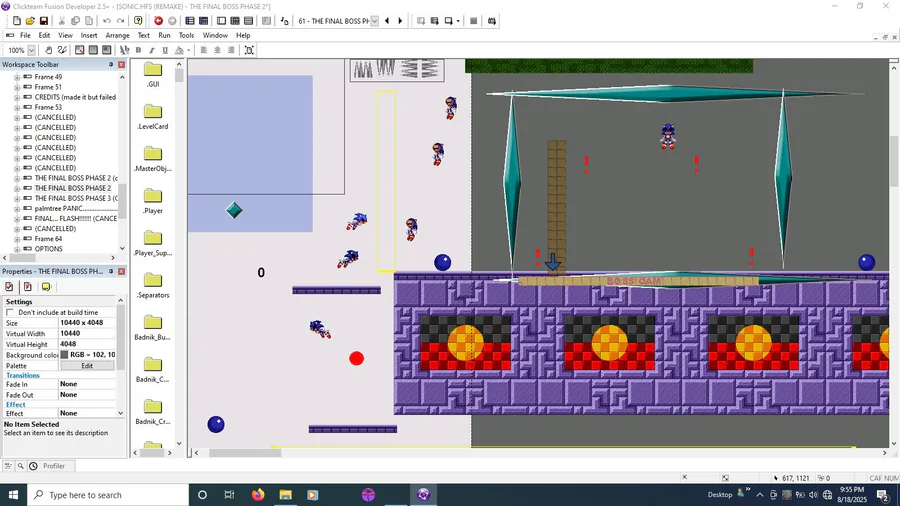Go to the next frame arrow
This screenshot has height=506, width=900.
click(x=400, y=21)
